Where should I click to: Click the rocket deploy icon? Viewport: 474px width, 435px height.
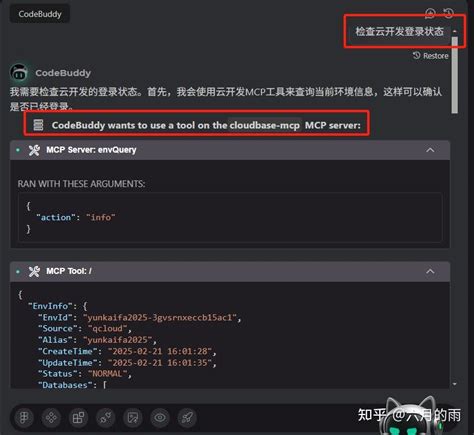[x=187, y=417]
